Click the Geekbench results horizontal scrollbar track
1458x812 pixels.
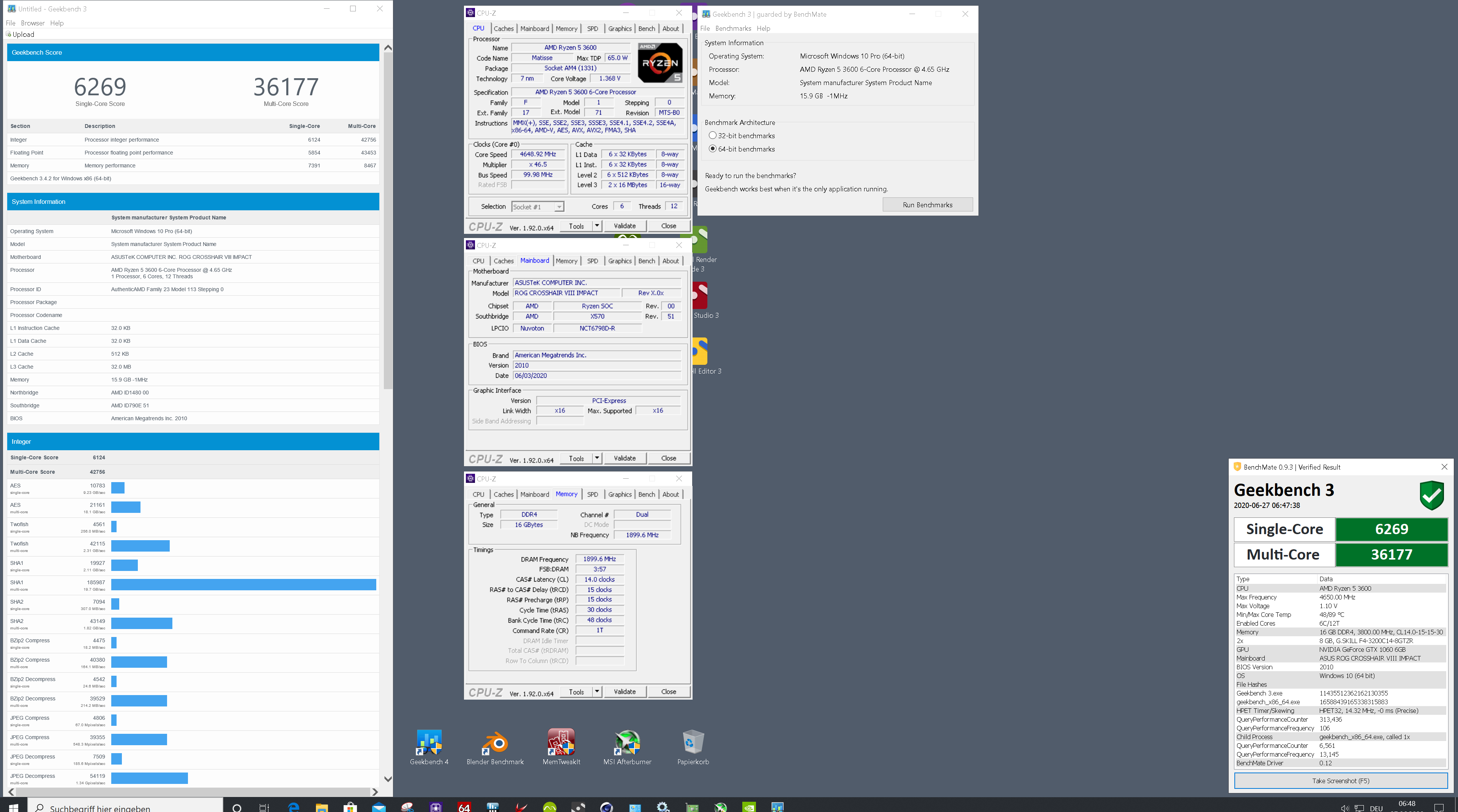click(193, 792)
